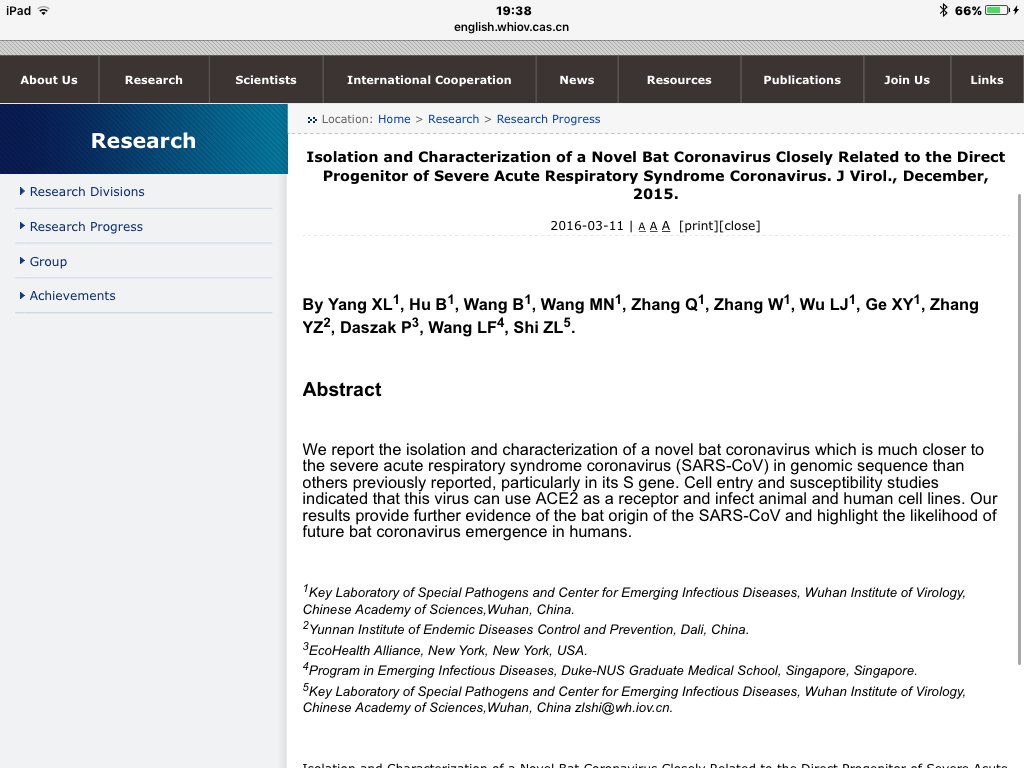Screen dimensions: 1024x768
Task: Follow the Research Progress breadcrumb
Action: 548,119
